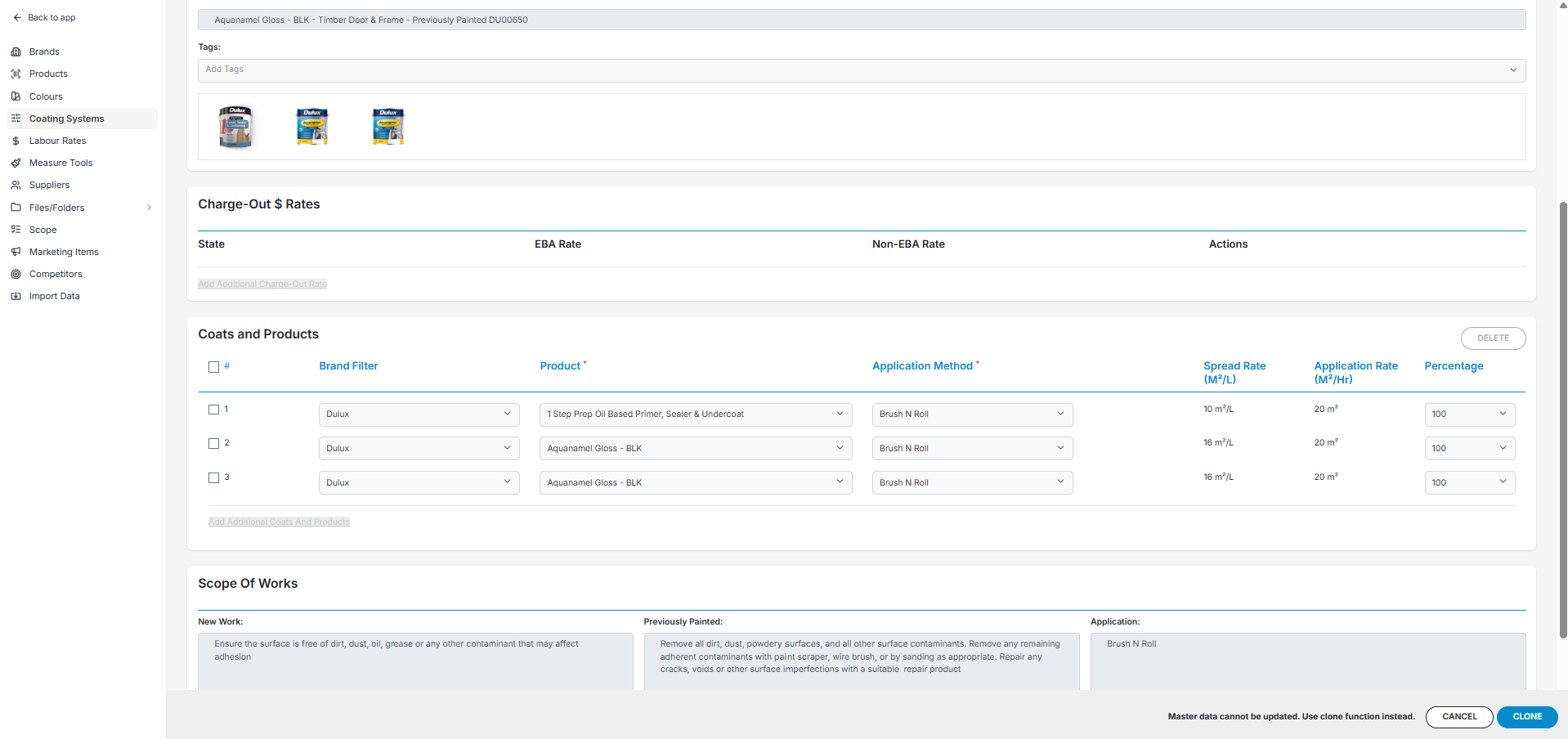The height and width of the screenshot is (739, 1568).
Task: Click the first Dulux product can thumbnail
Action: pos(236,127)
